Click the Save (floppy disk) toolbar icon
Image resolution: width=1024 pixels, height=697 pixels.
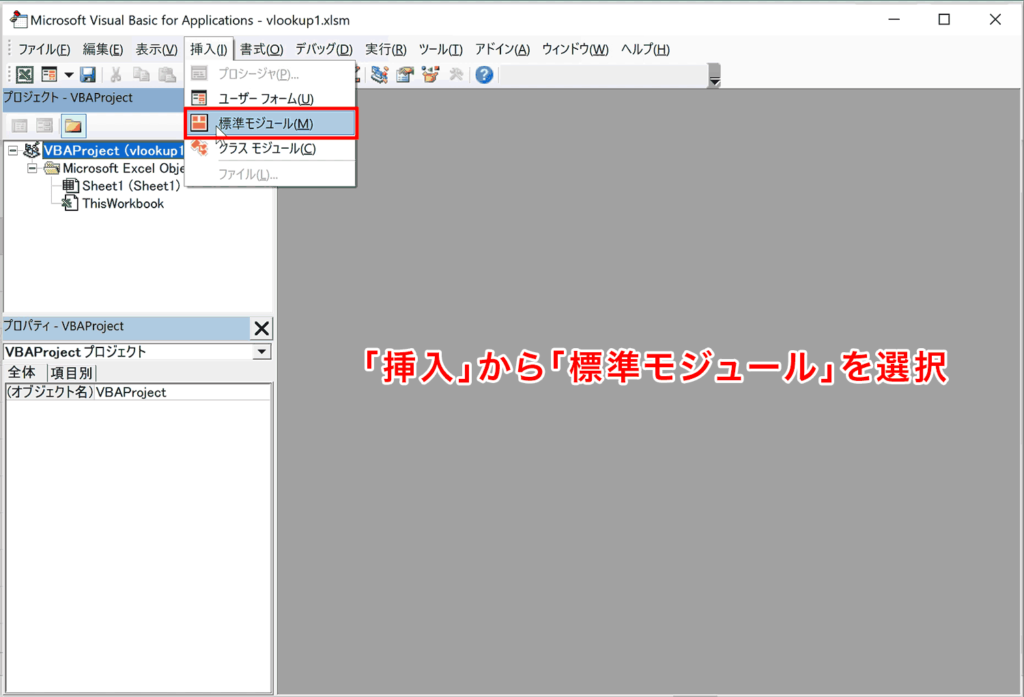pyautogui.click(x=88, y=74)
